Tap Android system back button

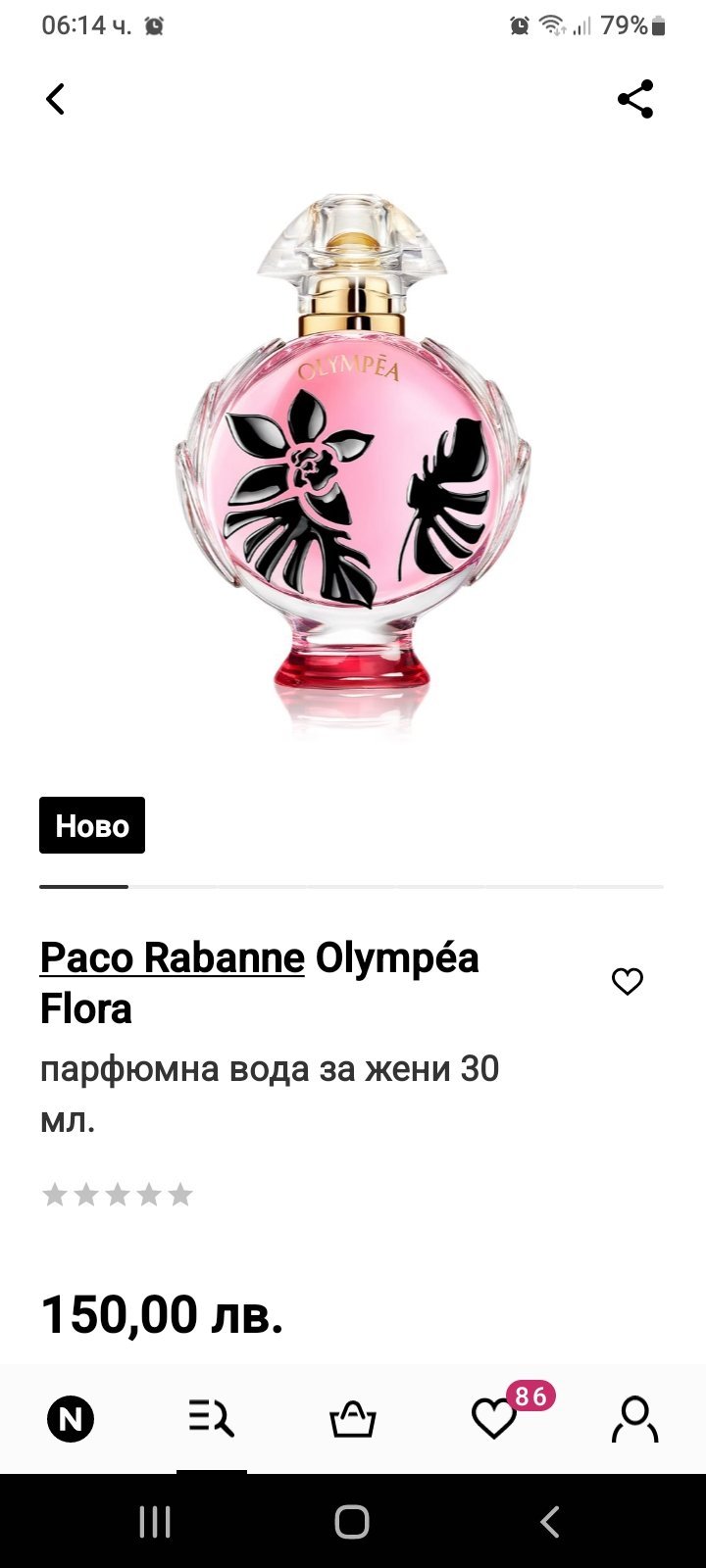(550, 1522)
